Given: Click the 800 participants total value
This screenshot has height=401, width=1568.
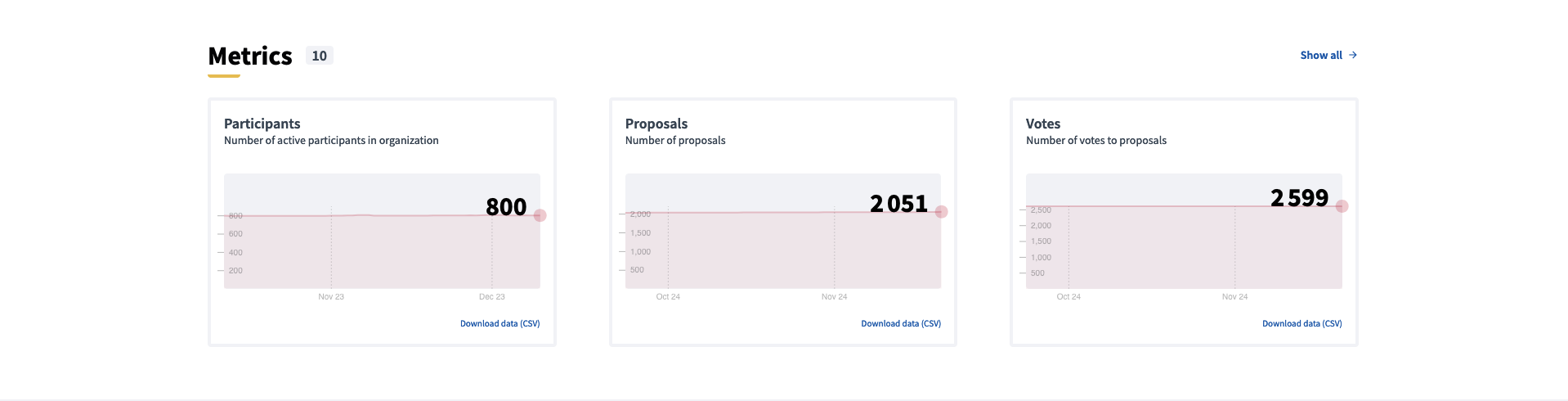Looking at the screenshot, I should pos(506,207).
